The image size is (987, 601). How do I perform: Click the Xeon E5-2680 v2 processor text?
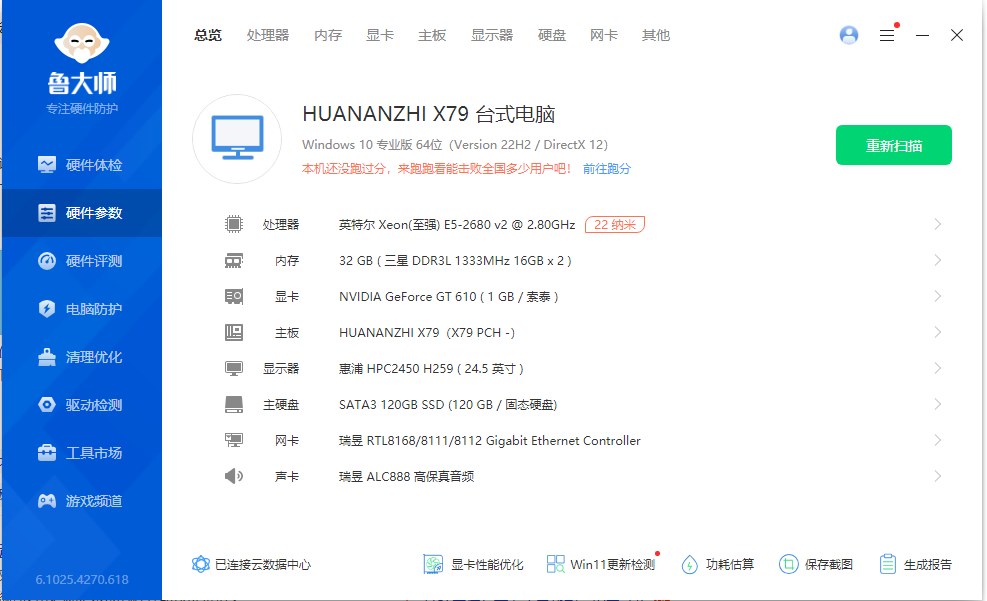(457, 225)
